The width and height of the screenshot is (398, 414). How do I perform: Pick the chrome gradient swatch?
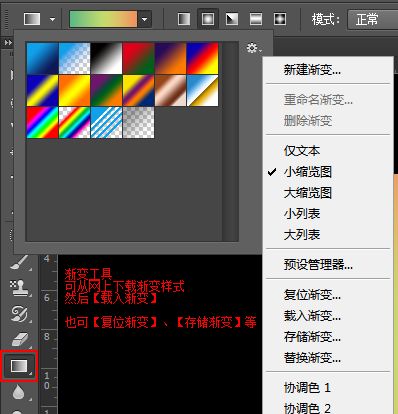tap(202, 90)
